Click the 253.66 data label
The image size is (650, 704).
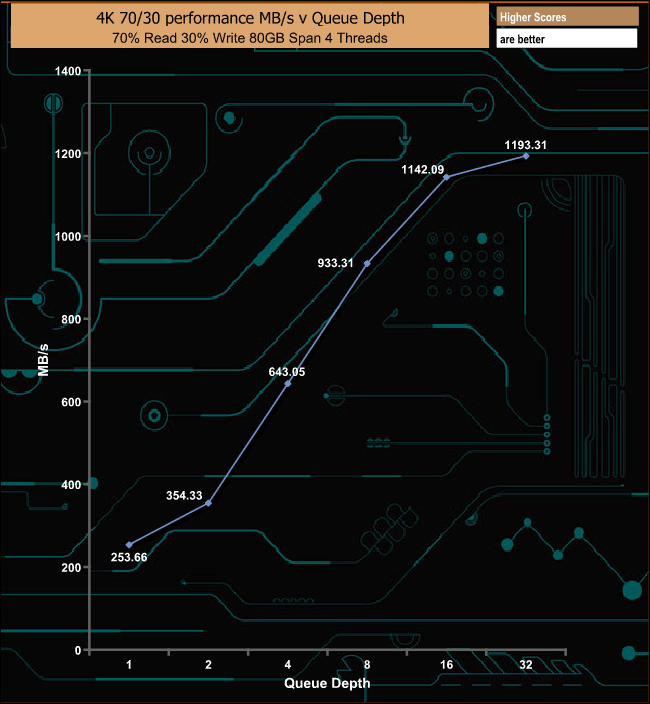(x=129, y=557)
